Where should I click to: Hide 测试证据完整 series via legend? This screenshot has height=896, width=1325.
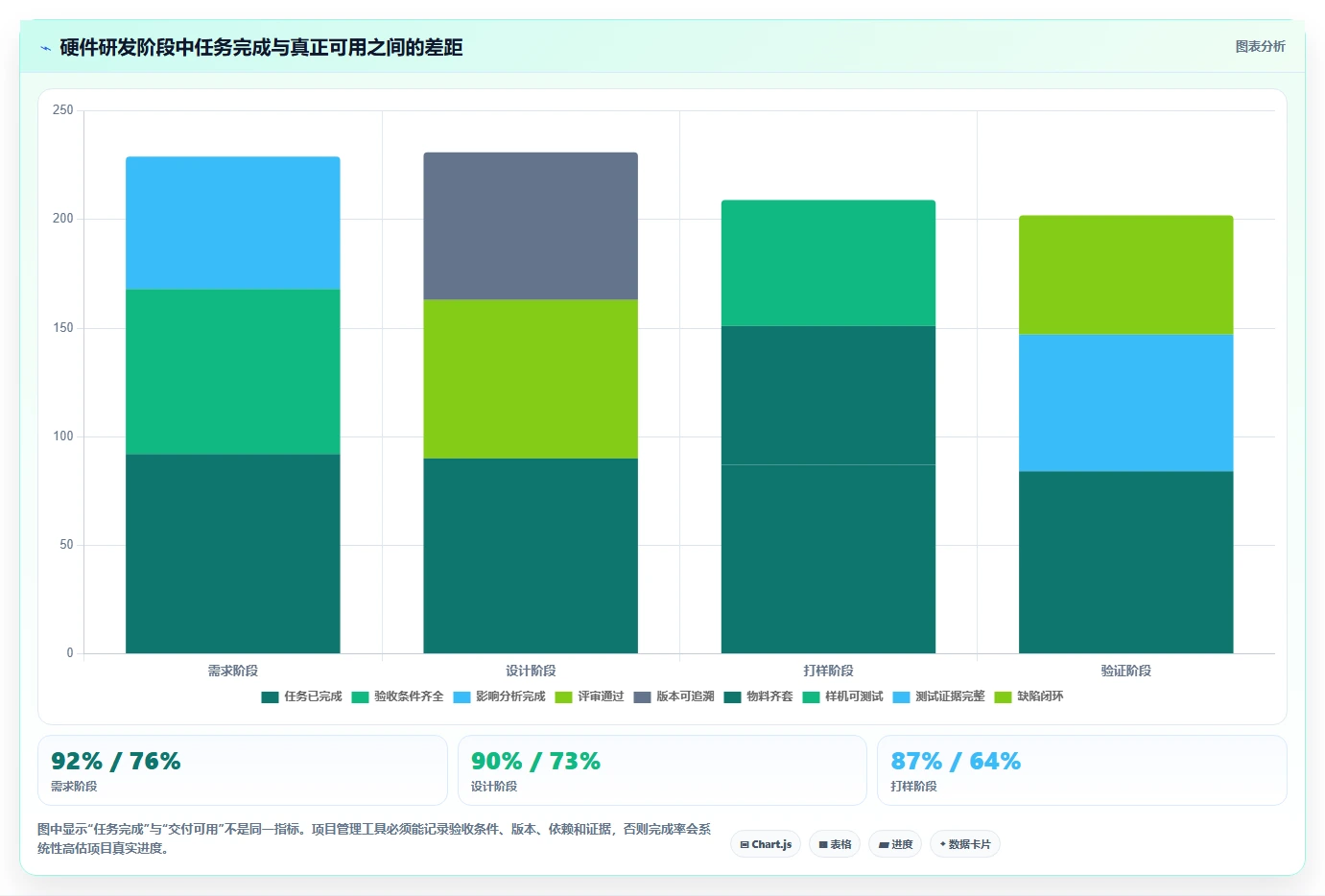938,696
